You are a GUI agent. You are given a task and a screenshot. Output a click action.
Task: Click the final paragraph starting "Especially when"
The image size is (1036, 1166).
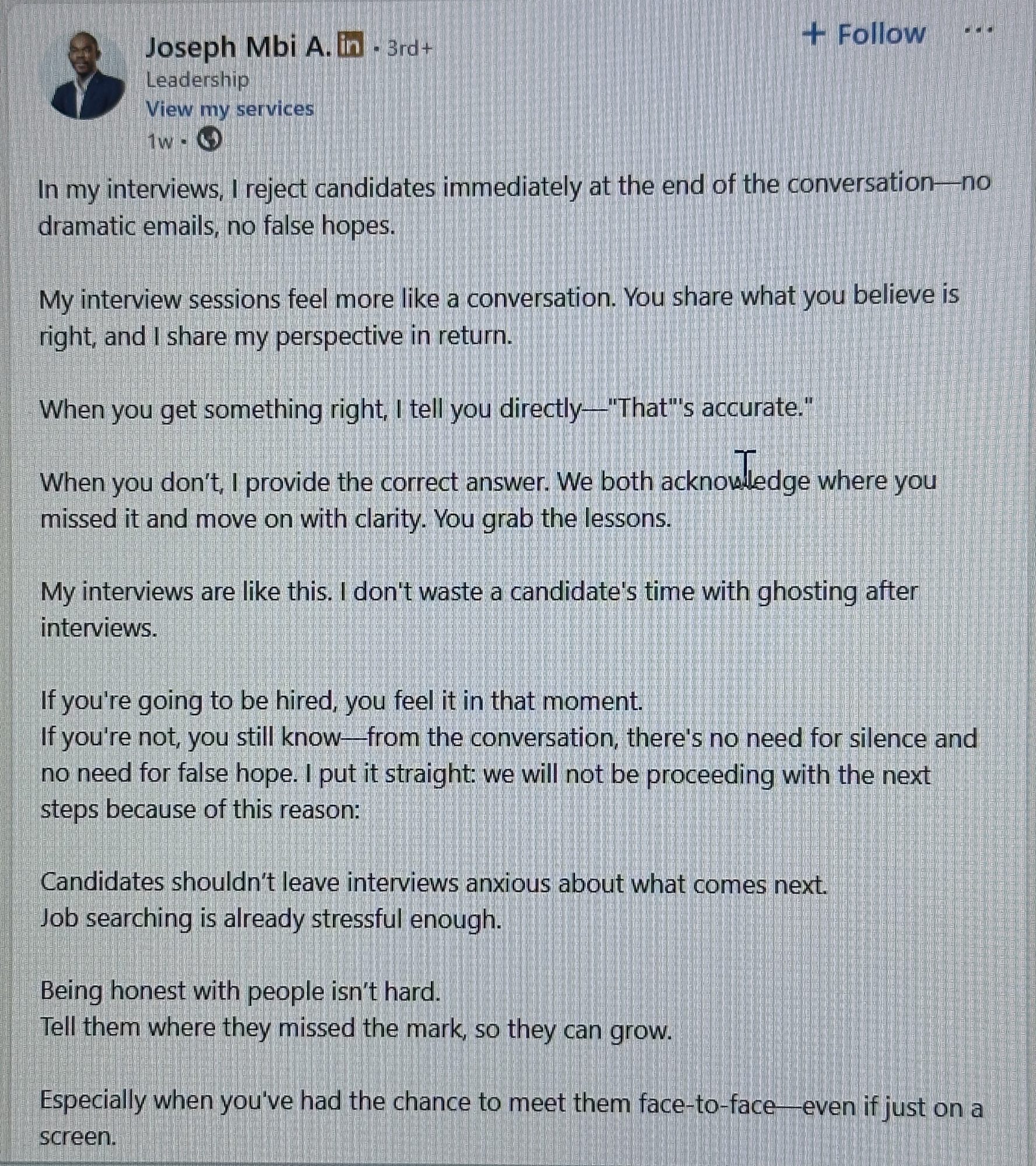tap(511, 1118)
